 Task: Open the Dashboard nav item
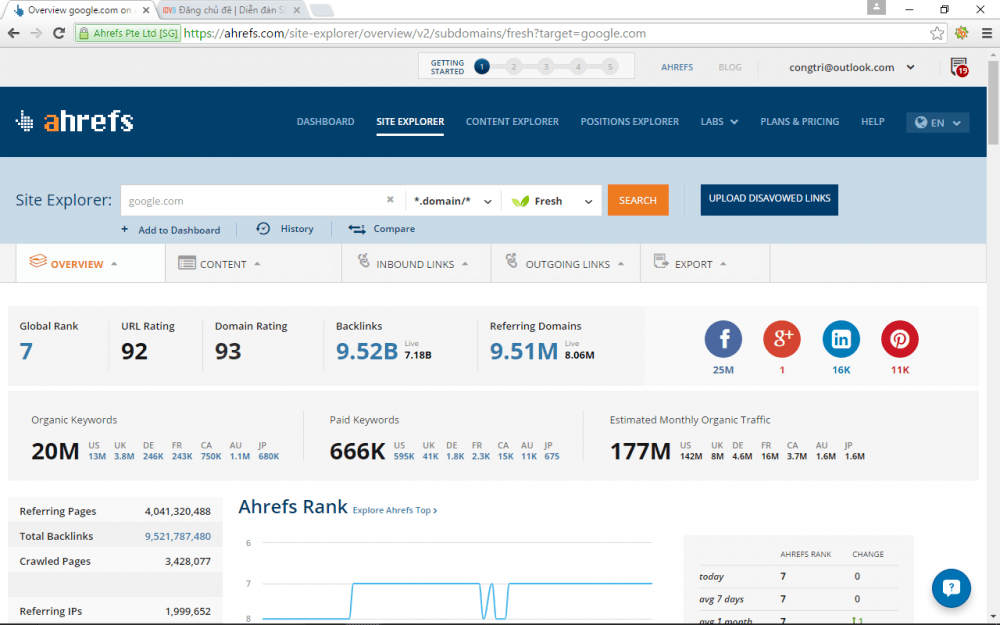coord(325,121)
